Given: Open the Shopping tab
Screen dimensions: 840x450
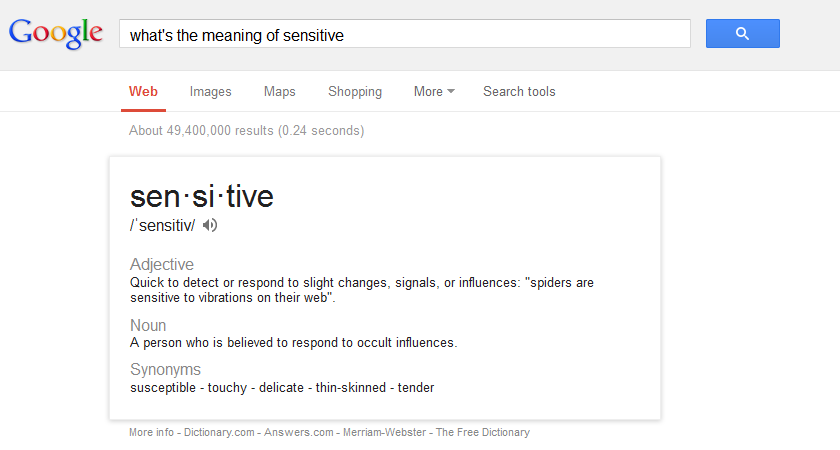Looking at the screenshot, I should [x=355, y=91].
